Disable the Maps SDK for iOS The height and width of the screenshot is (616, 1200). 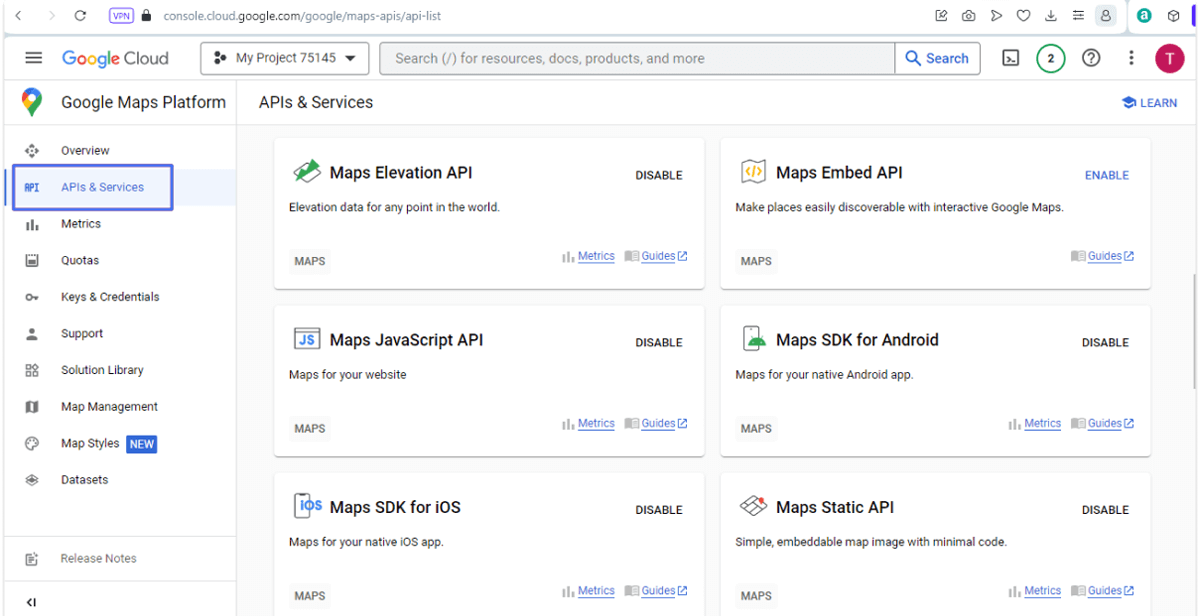point(659,509)
